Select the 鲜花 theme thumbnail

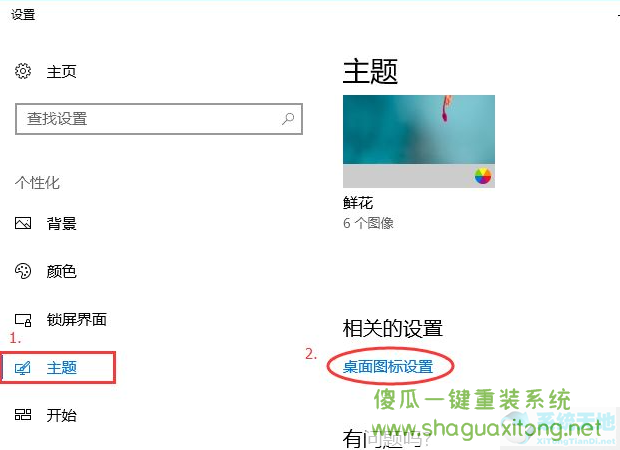click(x=419, y=141)
